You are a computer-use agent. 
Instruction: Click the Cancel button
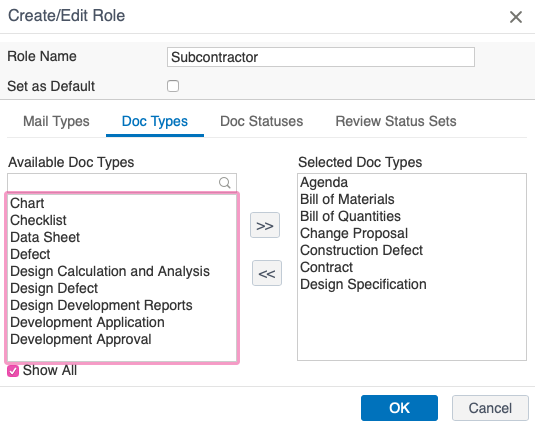click(490, 408)
